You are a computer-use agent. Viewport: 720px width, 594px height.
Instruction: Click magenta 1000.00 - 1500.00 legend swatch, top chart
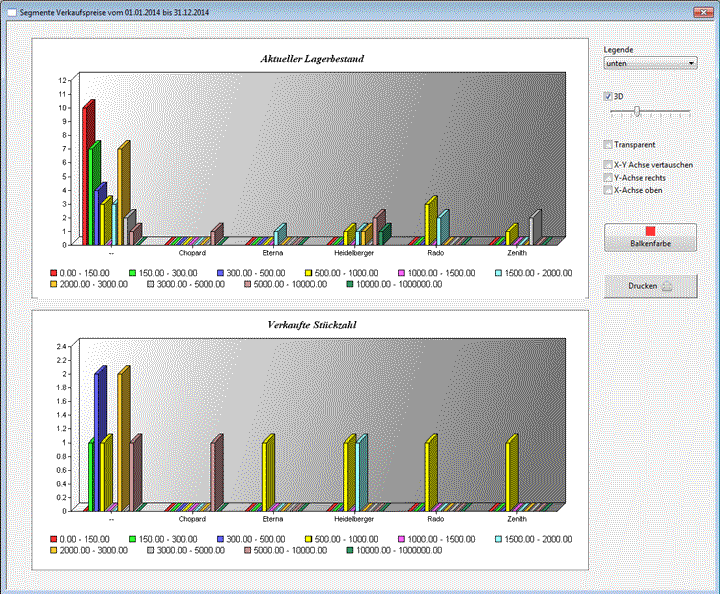point(402,273)
